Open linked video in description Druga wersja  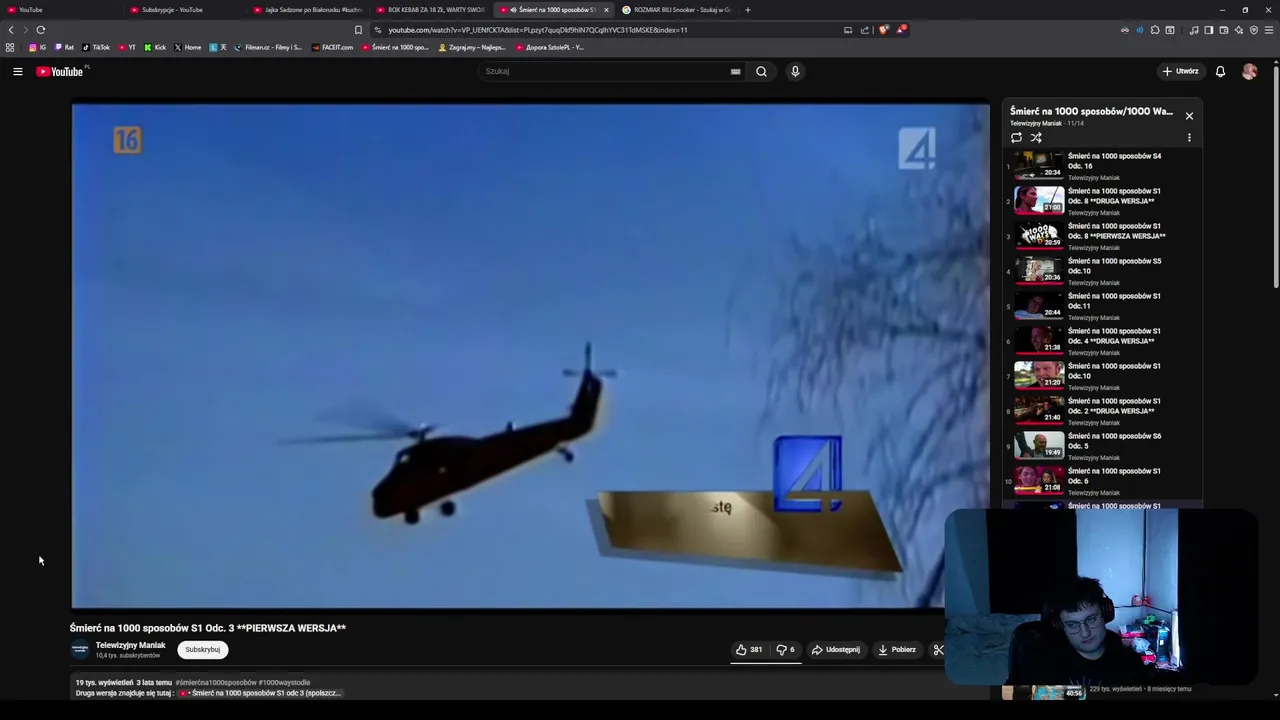coord(260,693)
